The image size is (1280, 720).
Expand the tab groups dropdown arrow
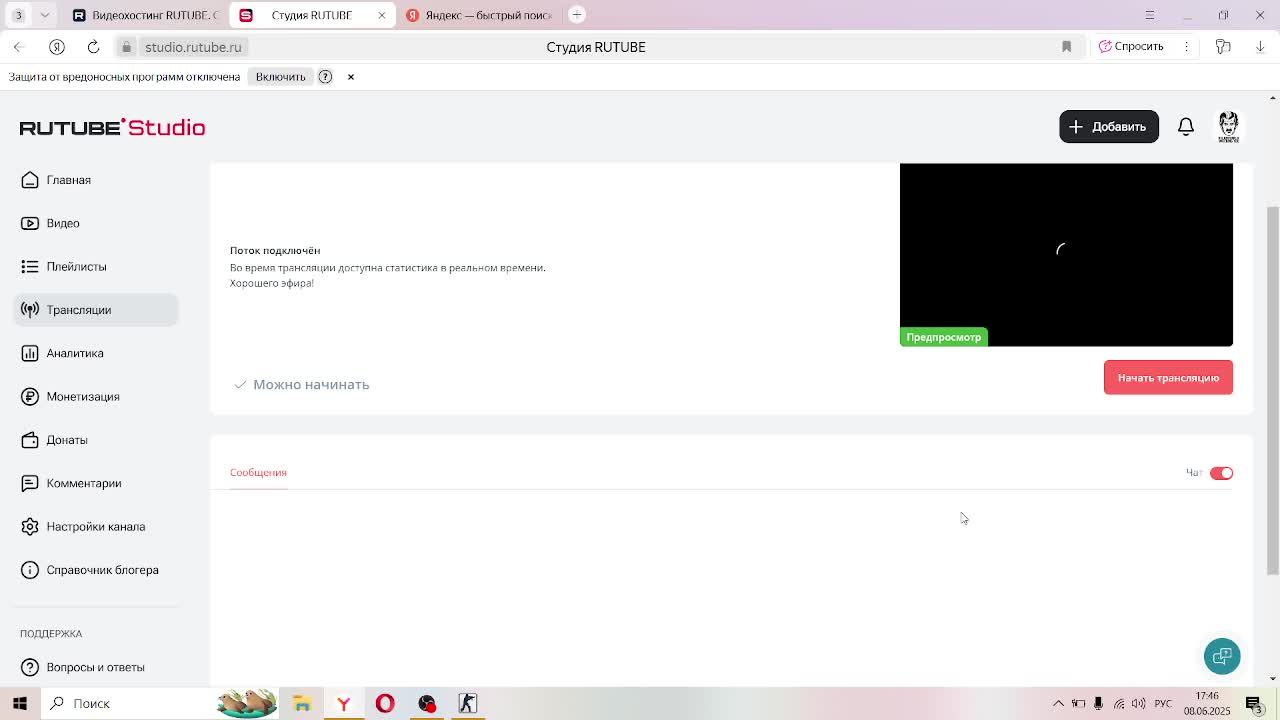coord(46,15)
